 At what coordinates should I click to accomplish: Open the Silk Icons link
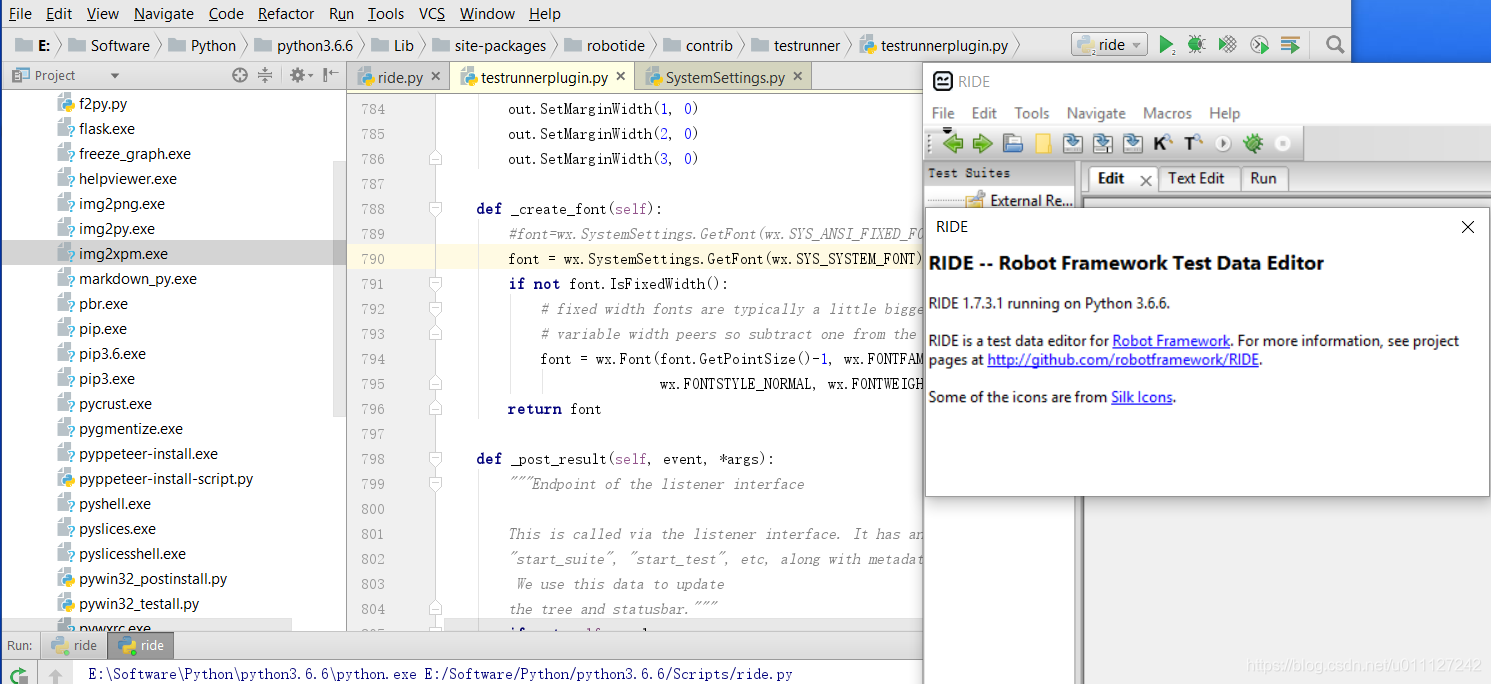(1142, 397)
